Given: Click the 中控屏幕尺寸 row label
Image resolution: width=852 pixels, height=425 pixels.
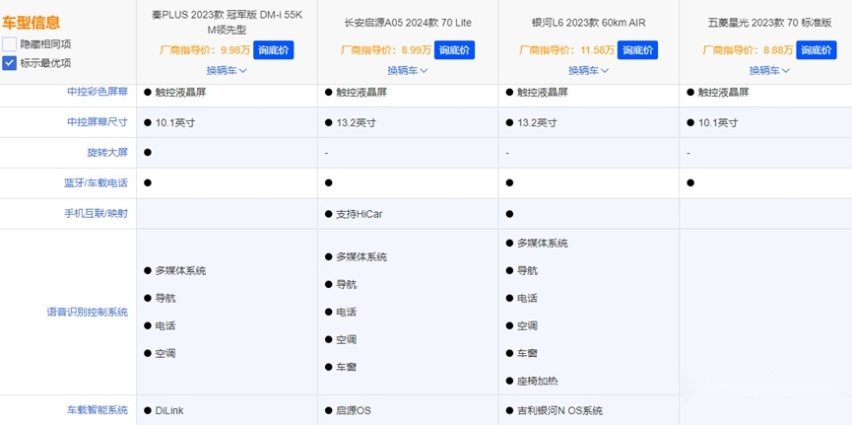Looking at the screenshot, I should [97, 122].
